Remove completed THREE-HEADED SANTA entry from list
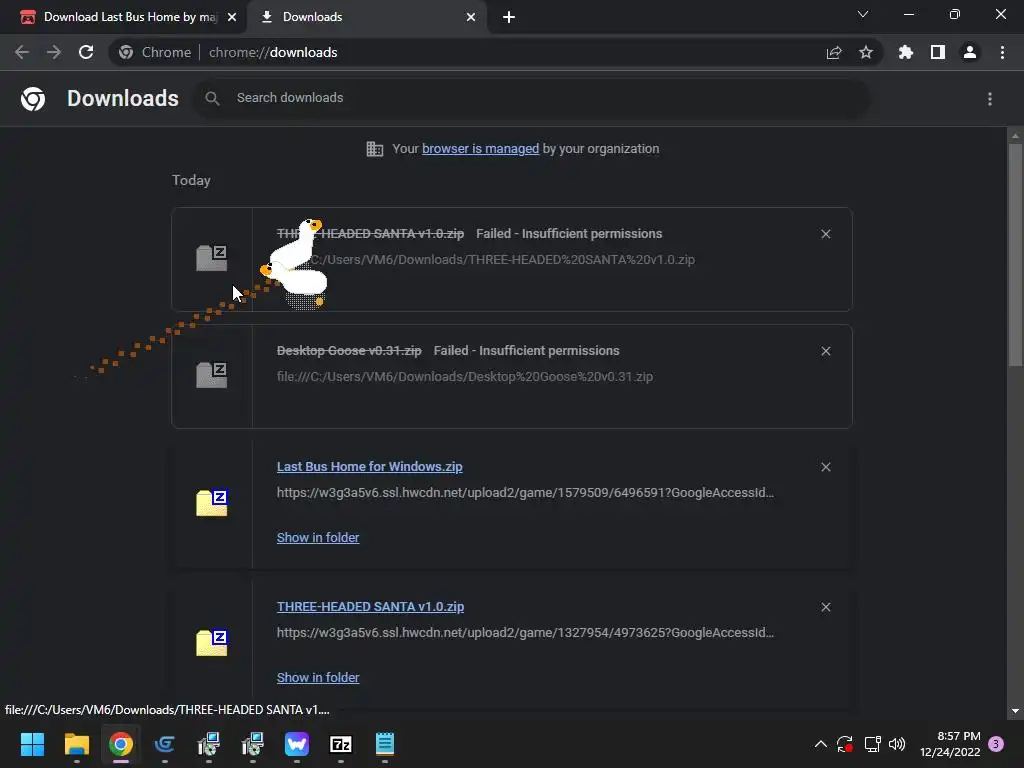Screen dimensions: 1024x768 [825, 607]
